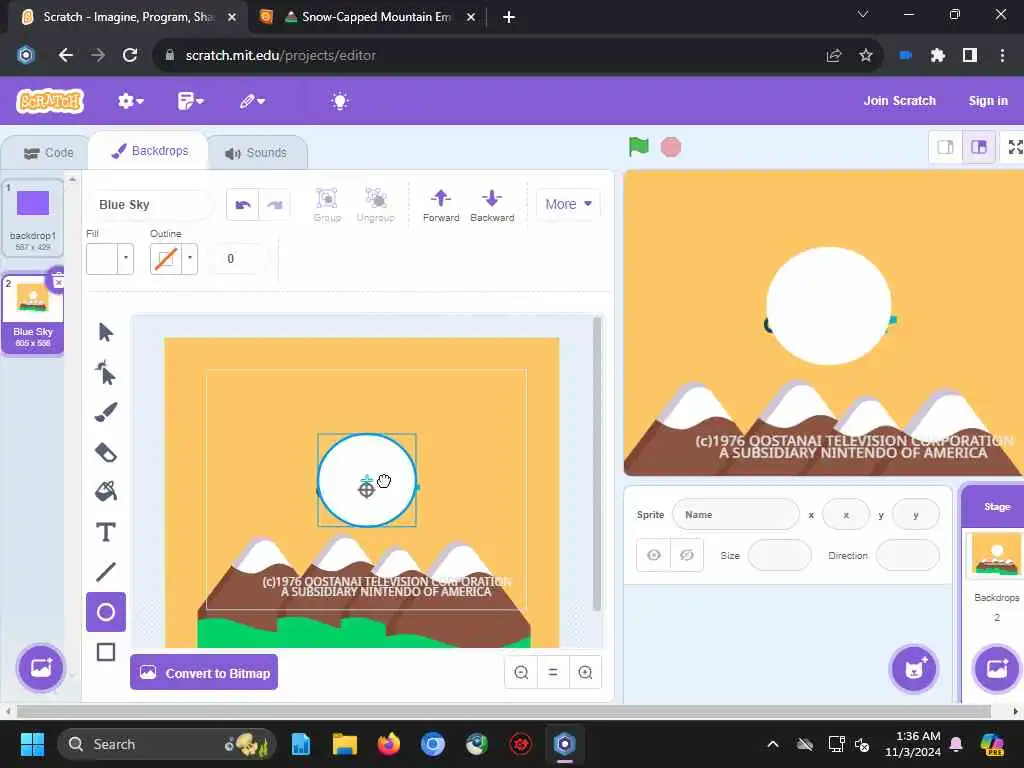Select the Text tool

105,532
